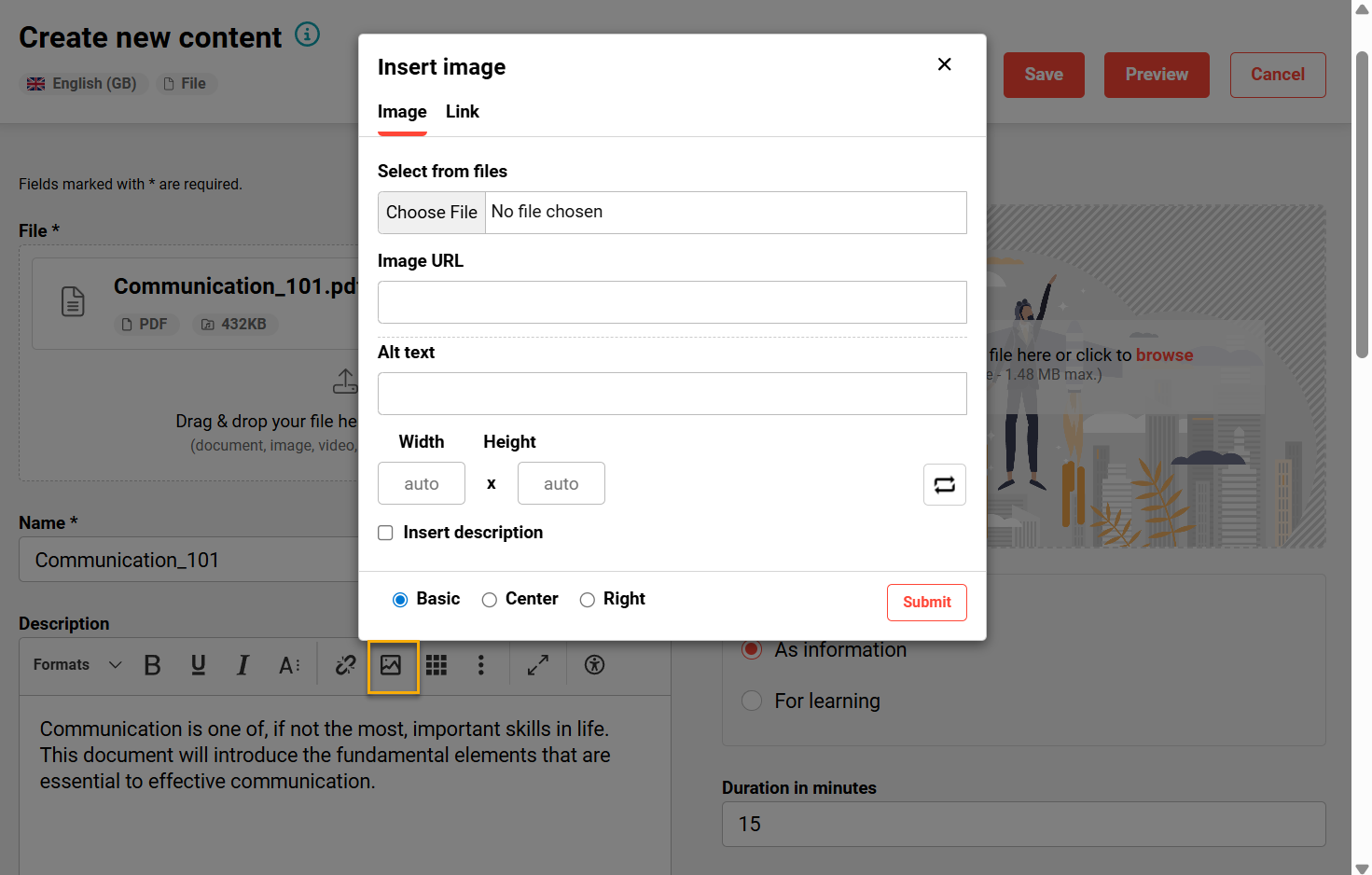Click the insert link icon in editor toolbar
This screenshot has width=1372, height=875.
(345, 664)
